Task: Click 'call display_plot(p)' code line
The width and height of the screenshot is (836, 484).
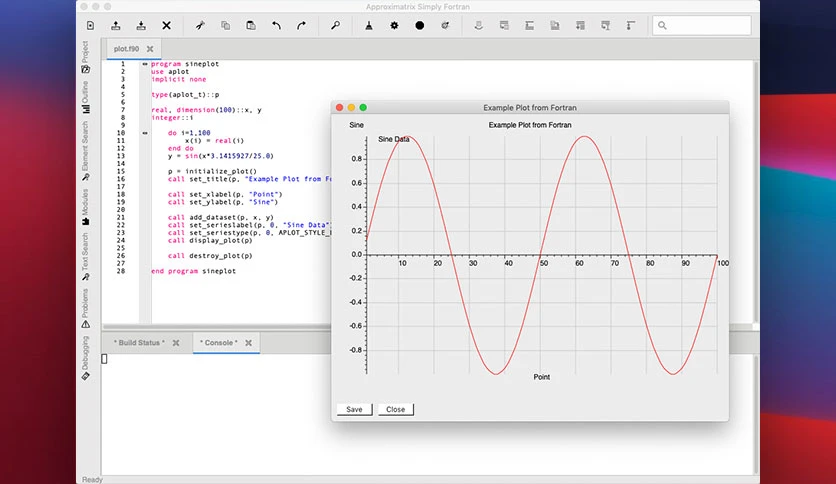Action: (210, 240)
